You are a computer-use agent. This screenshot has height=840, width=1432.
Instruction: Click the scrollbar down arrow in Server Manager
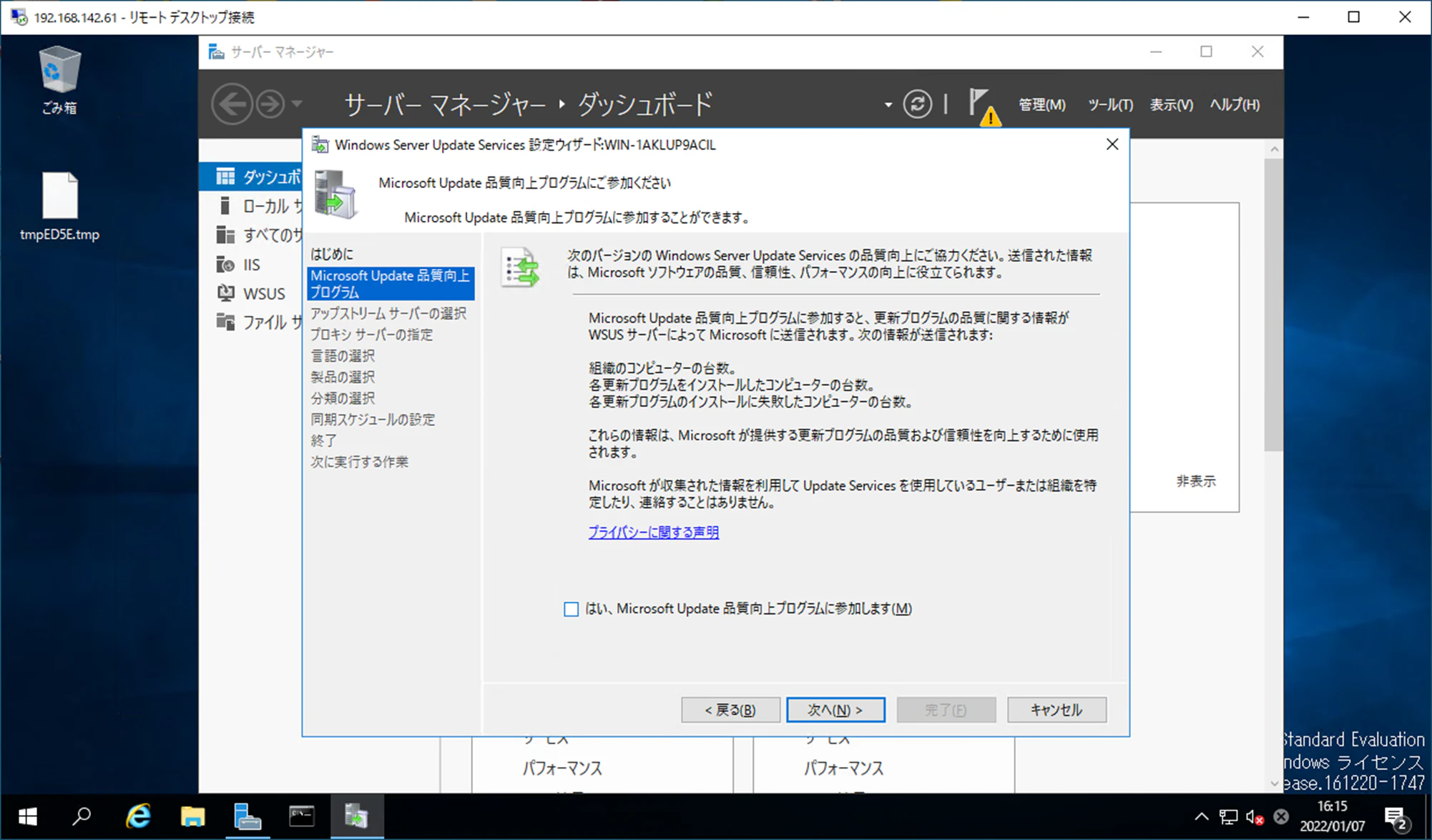1274,784
